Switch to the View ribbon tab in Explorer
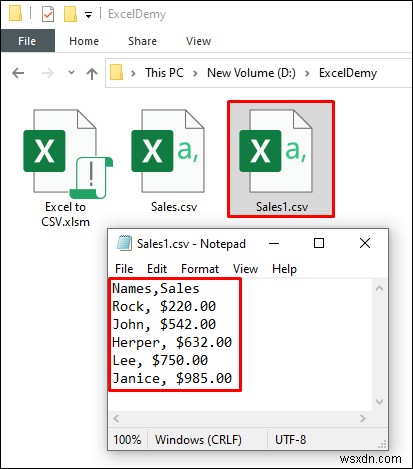Image resolution: width=413 pixels, height=469 pixels. [198, 41]
